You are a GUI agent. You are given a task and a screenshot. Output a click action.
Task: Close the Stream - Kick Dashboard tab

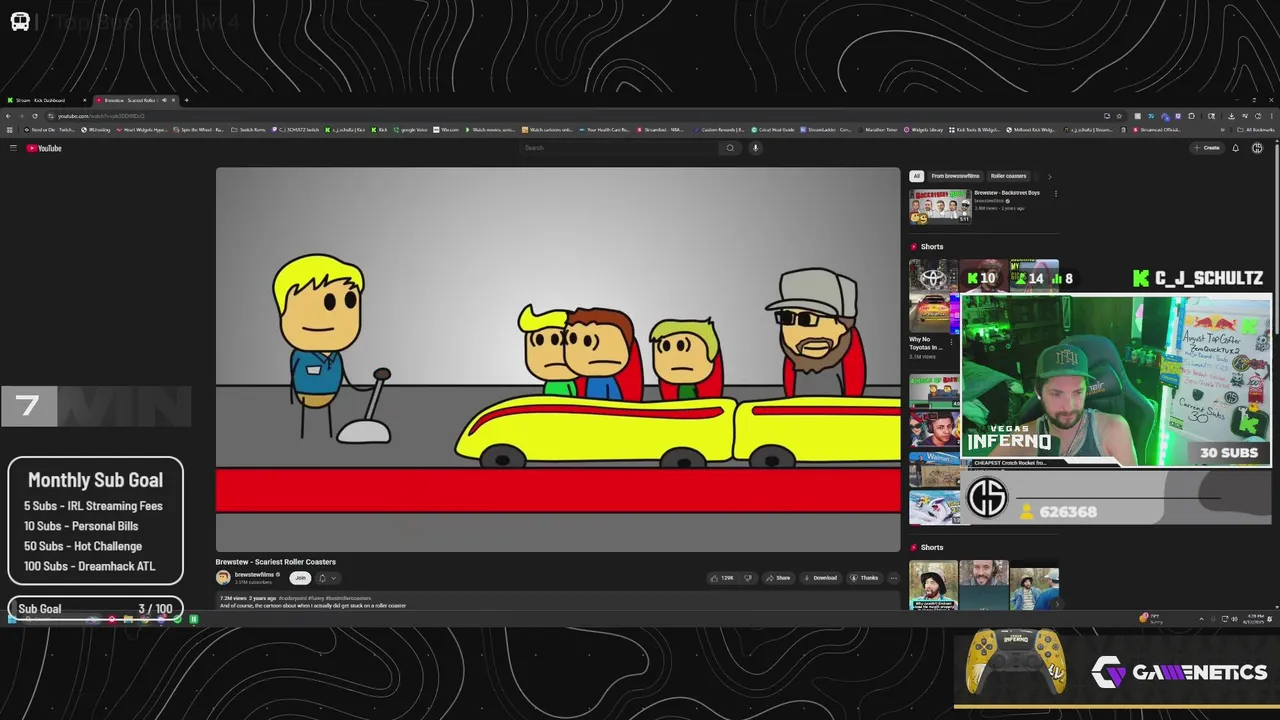pos(84,100)
